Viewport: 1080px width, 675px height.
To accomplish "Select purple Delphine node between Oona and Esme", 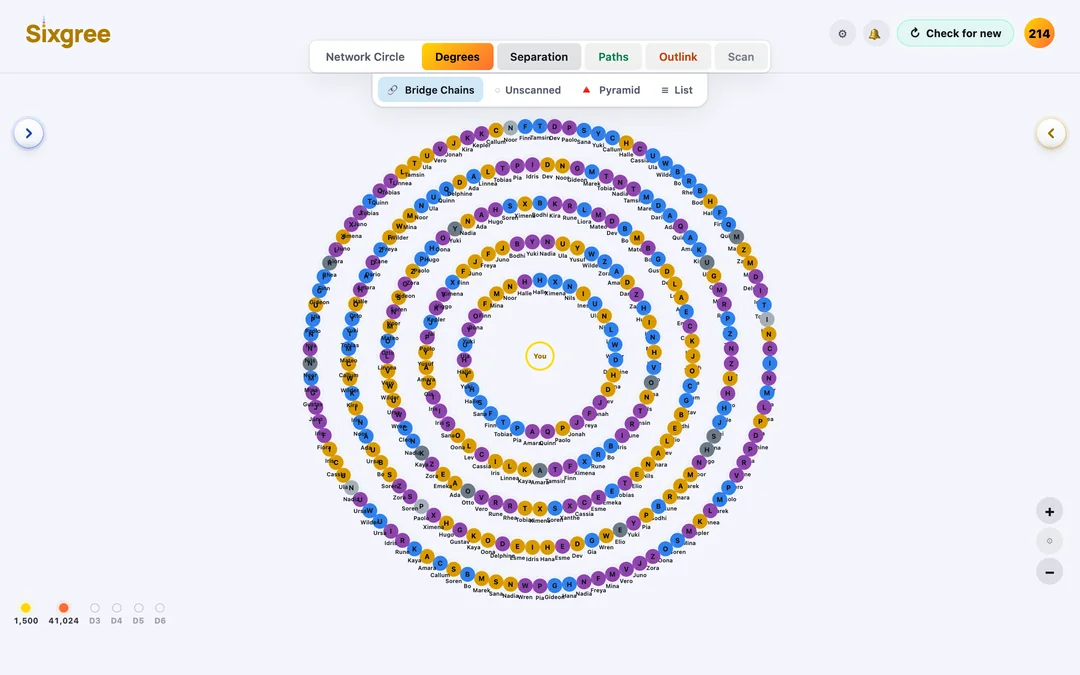I will (503, 544).
